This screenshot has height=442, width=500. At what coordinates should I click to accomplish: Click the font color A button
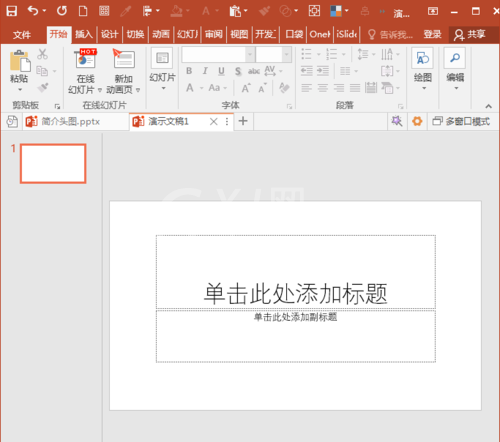click(190, 88)
